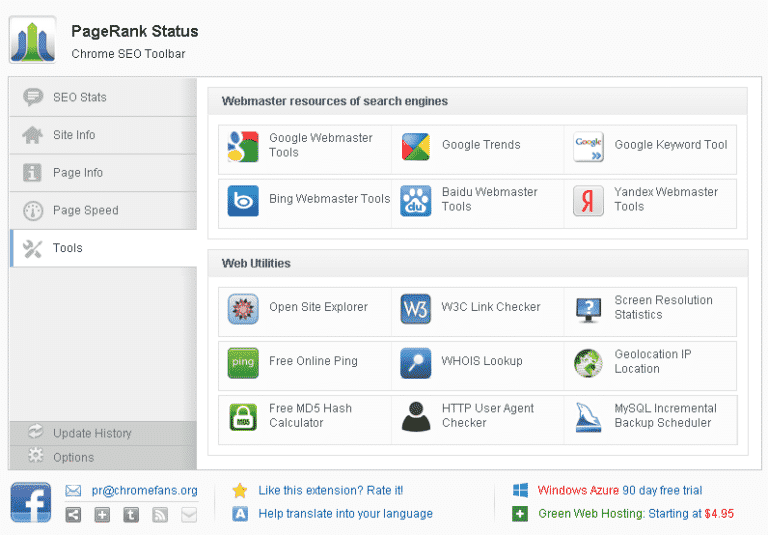This screenshot has width=768, height=535.
Task: Open the WHOIS Lookup utility
Action: point(481,361)
